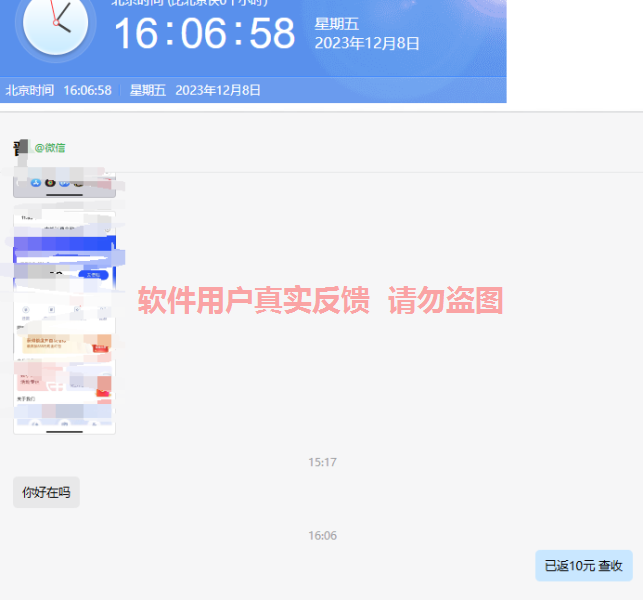Click the analog clock face
Screen dimensions: 643x600
(x=55, y=24)
